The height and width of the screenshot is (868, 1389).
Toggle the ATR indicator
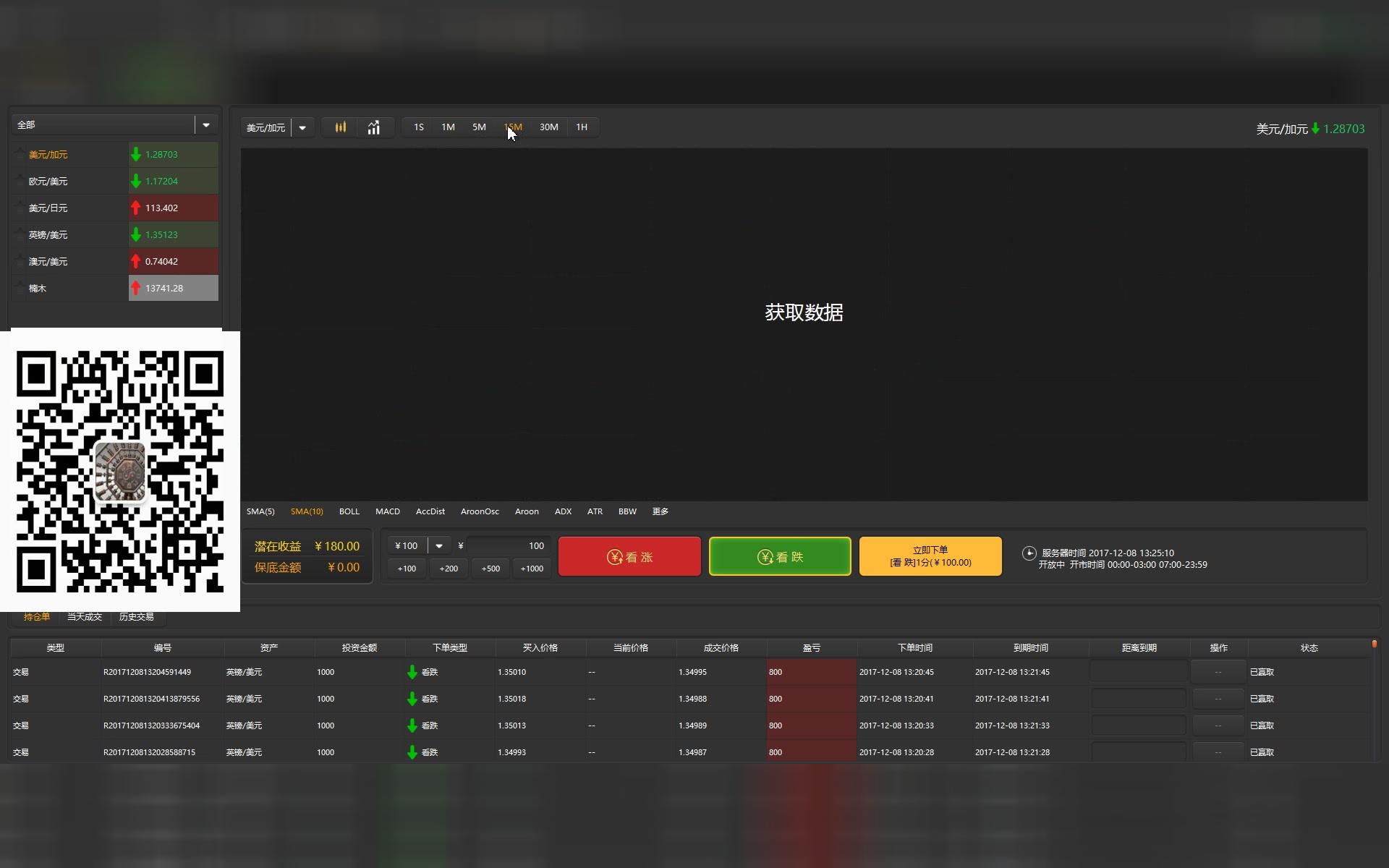(x=595, y=511)
